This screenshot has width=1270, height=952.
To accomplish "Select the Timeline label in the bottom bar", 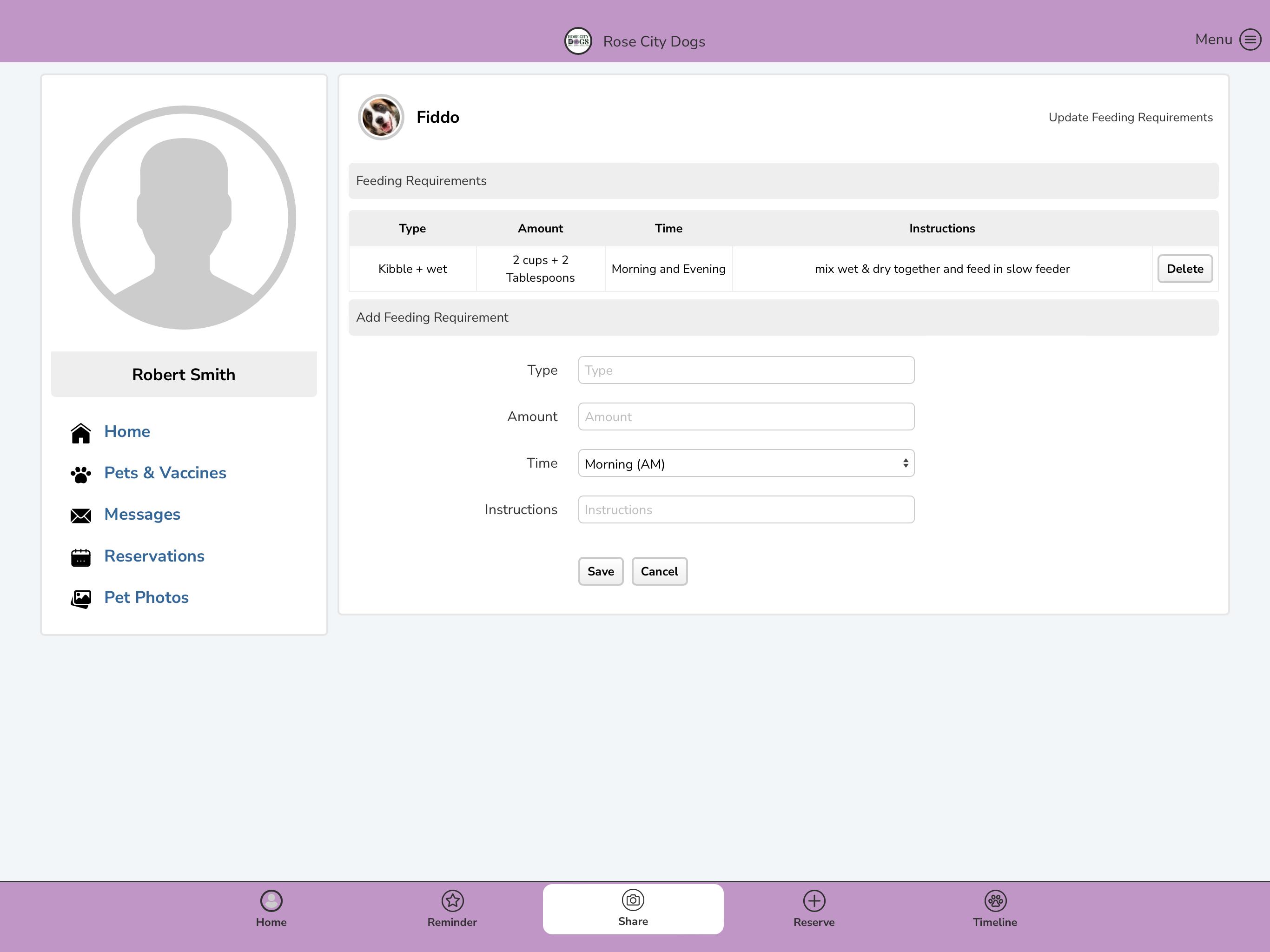I will (x=995, y=922).
